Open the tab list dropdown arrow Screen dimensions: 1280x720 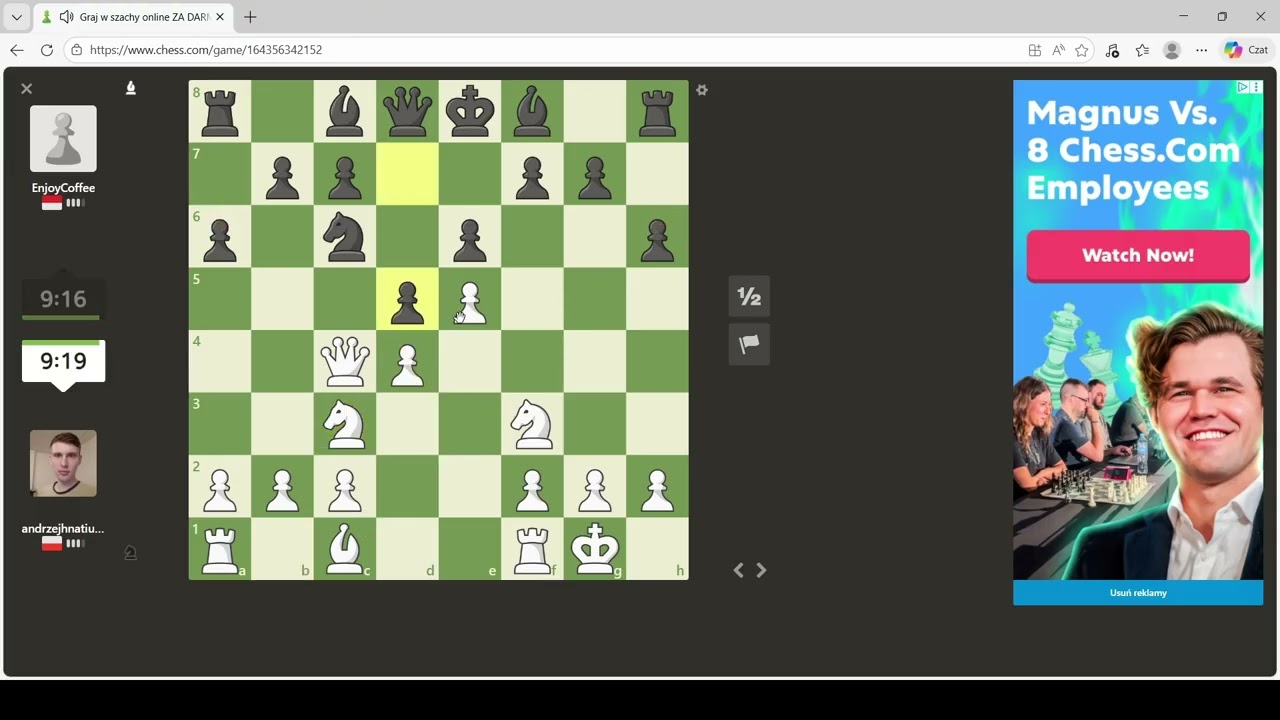pyautogui.click(x=17, y=17)
